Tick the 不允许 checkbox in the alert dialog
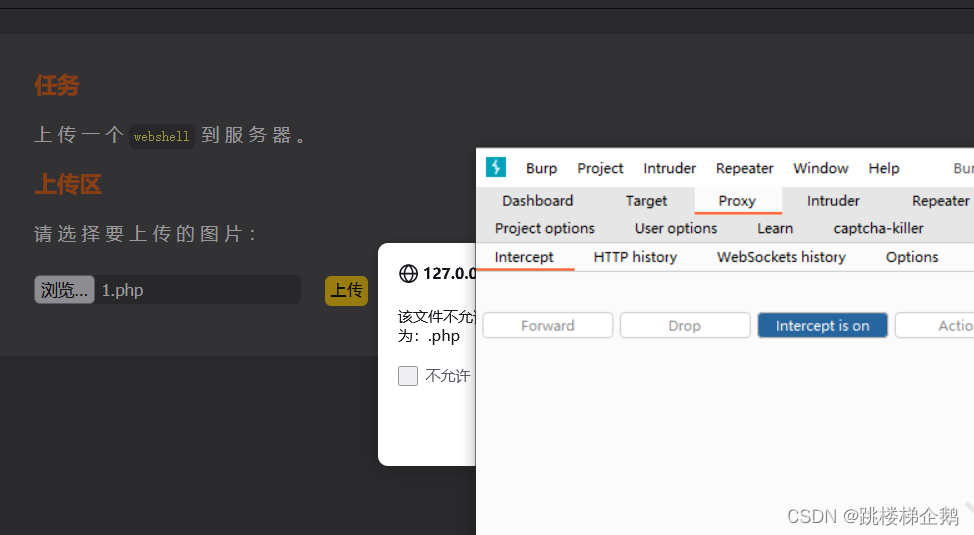Screen dimensions: 974x535 click(407, 375)
